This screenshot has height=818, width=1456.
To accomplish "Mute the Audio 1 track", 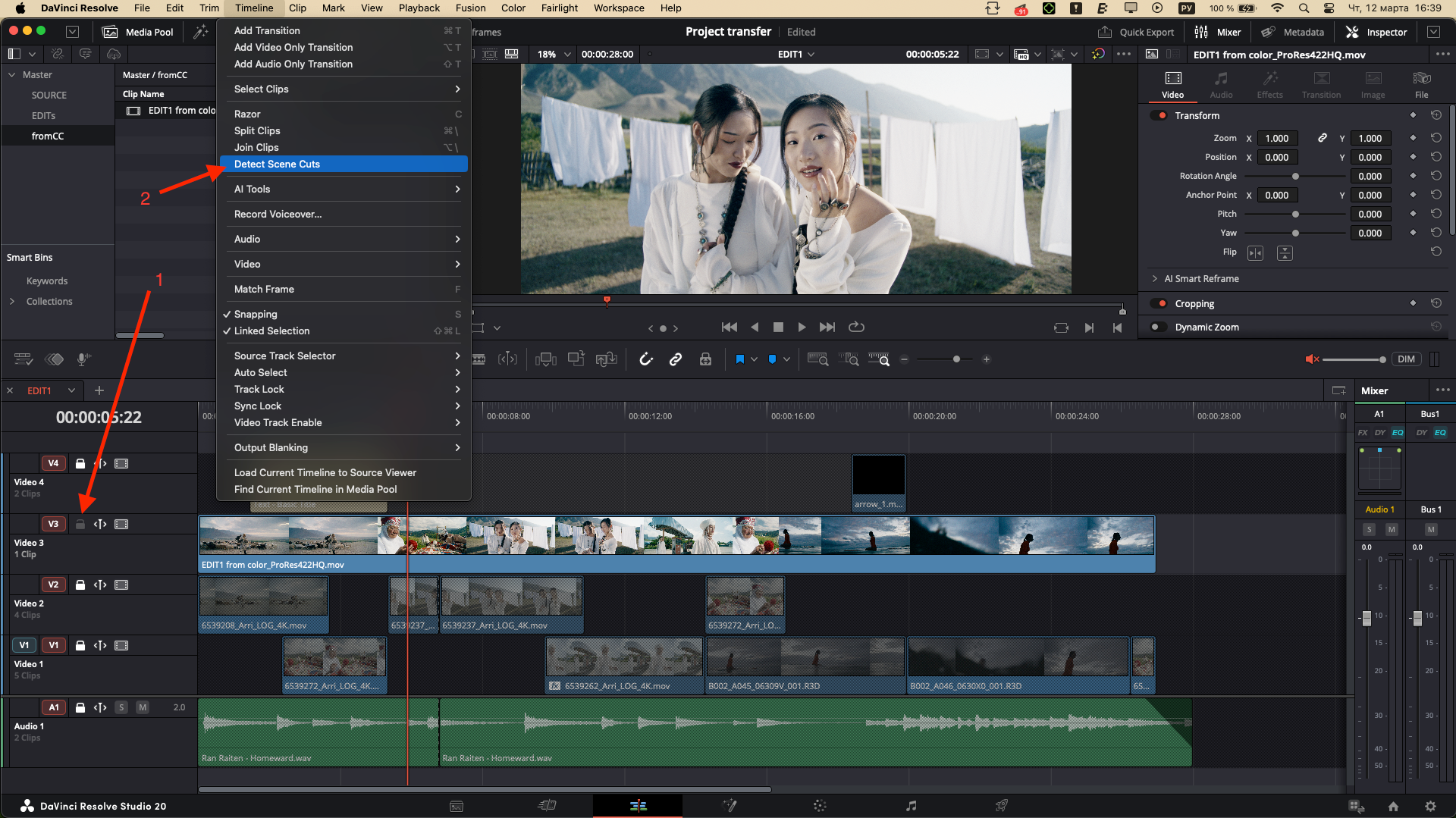I will point(142,707).
